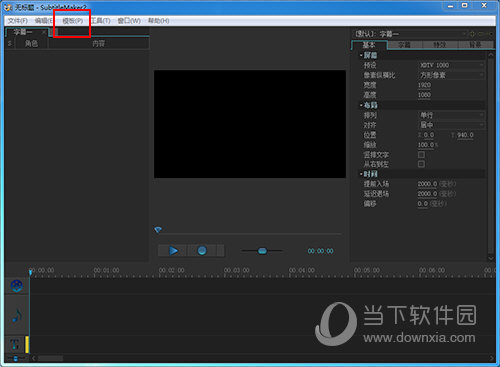500x367 pixels.
Task: Edit the 缩放 value 100.0
Action: pos(426,145)
